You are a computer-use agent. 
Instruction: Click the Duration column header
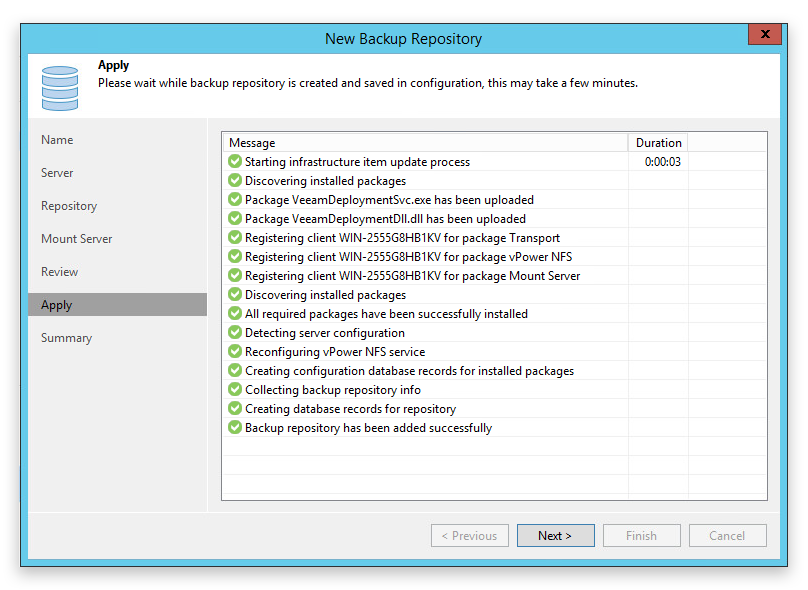pyautogui.click(x=658, y=143)
